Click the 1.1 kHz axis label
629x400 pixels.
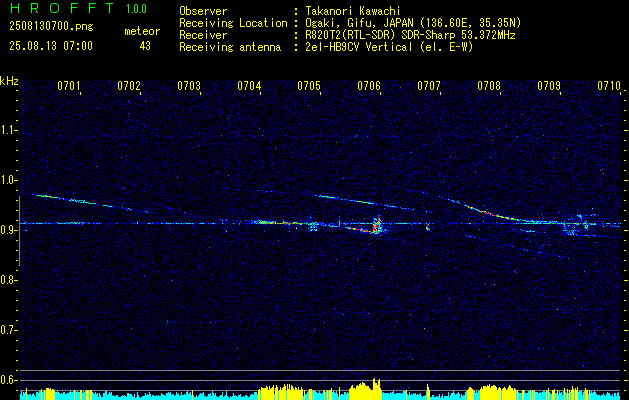click(8, 130)
